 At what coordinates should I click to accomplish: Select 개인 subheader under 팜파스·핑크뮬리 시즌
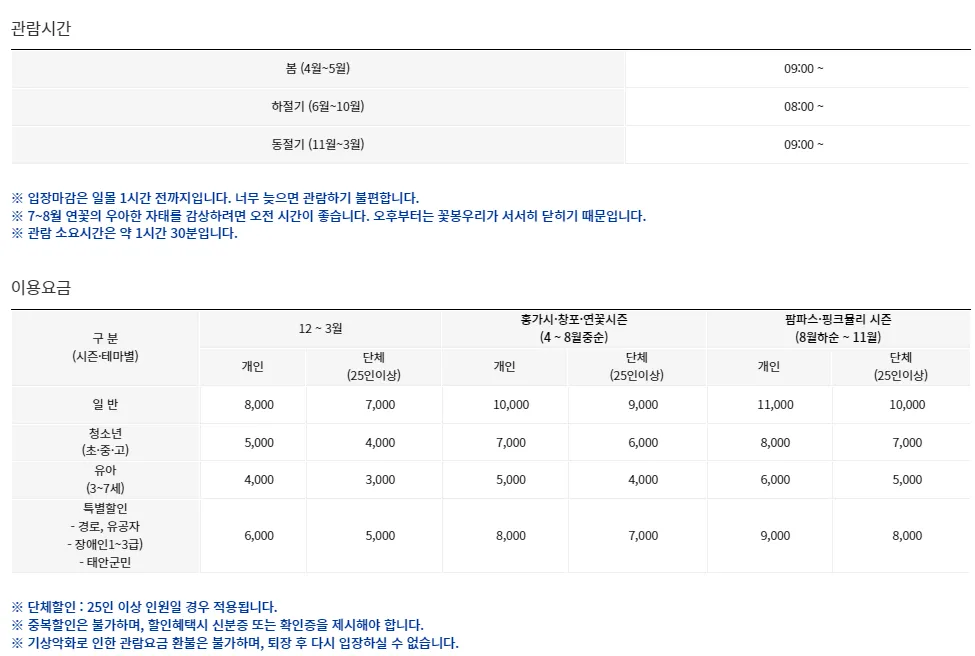(x=769, y=366)
